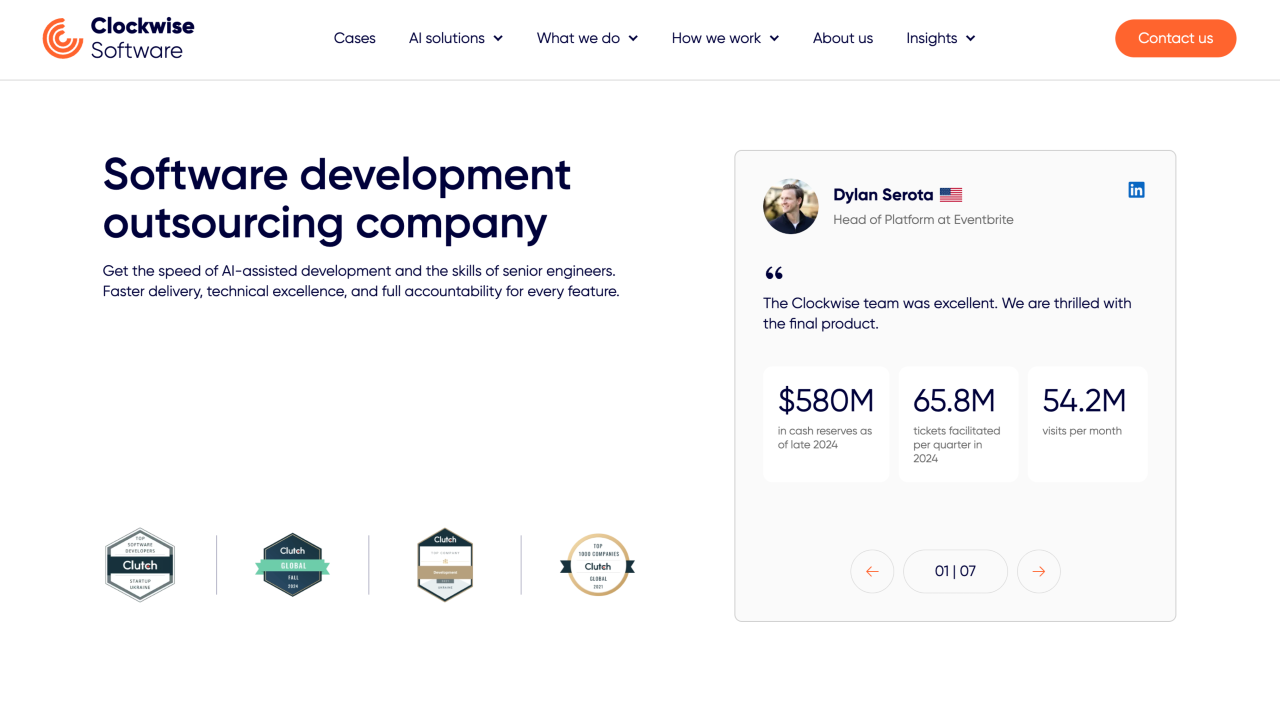The width and height of the screenshot is (1280, 720).
Task: Click the 'Software development outsourcing company' heading
Action: (337, 198)
